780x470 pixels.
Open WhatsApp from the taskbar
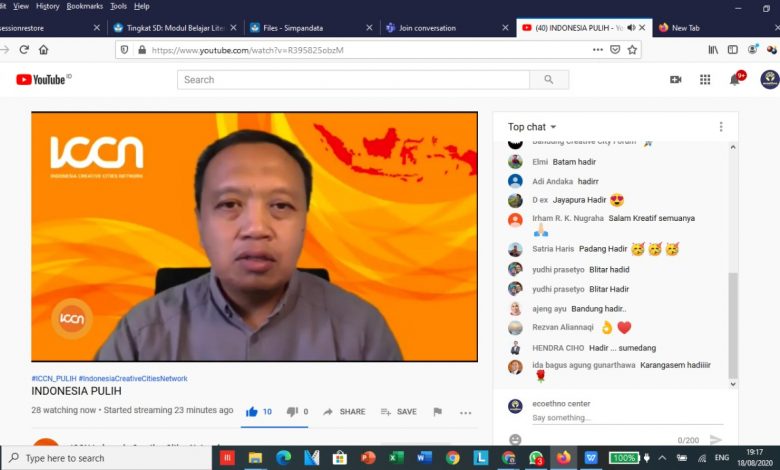(536, 458)
